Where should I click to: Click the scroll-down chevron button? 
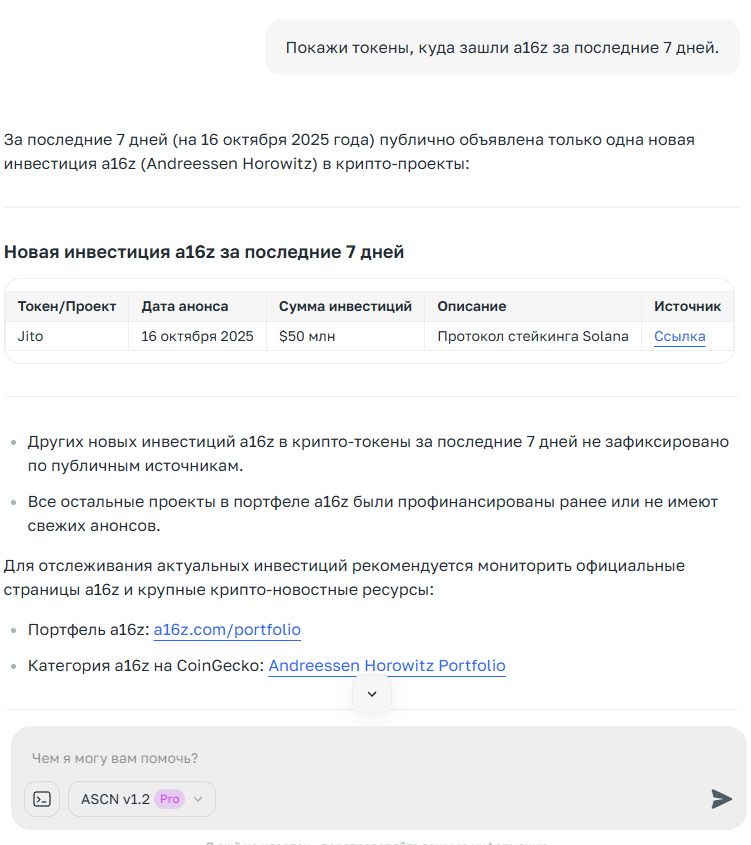click(372, 694)
